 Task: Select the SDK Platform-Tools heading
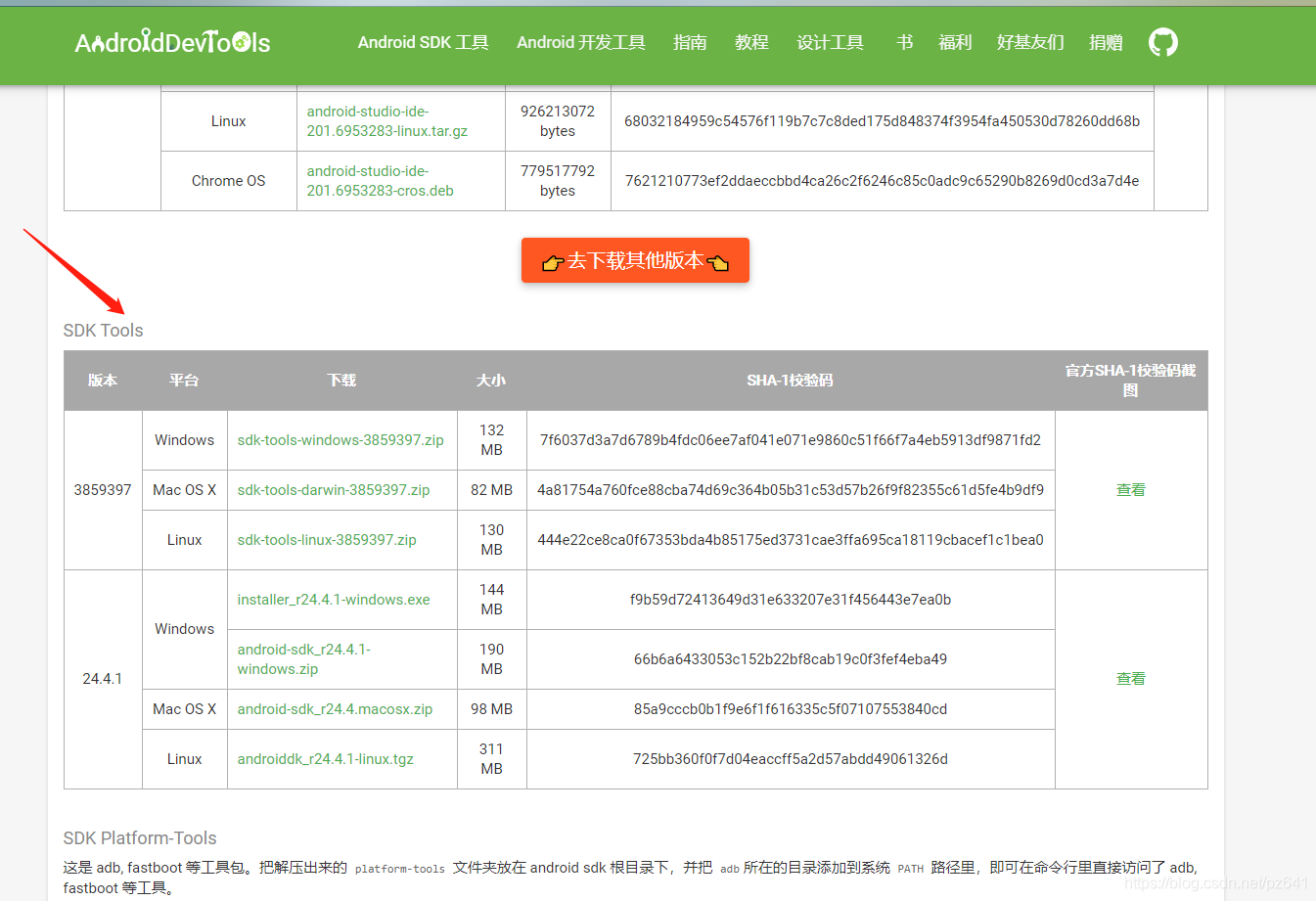[x=140, y=838]
